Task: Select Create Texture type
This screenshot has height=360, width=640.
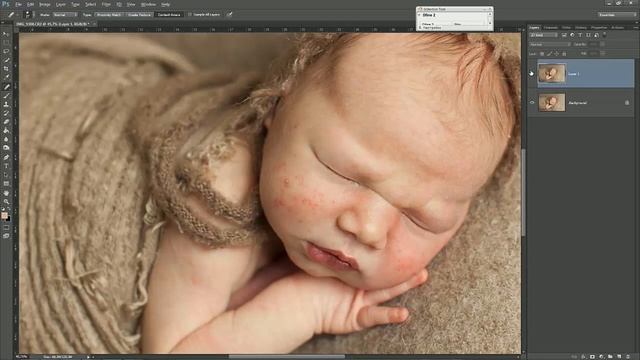Action: 139,15
